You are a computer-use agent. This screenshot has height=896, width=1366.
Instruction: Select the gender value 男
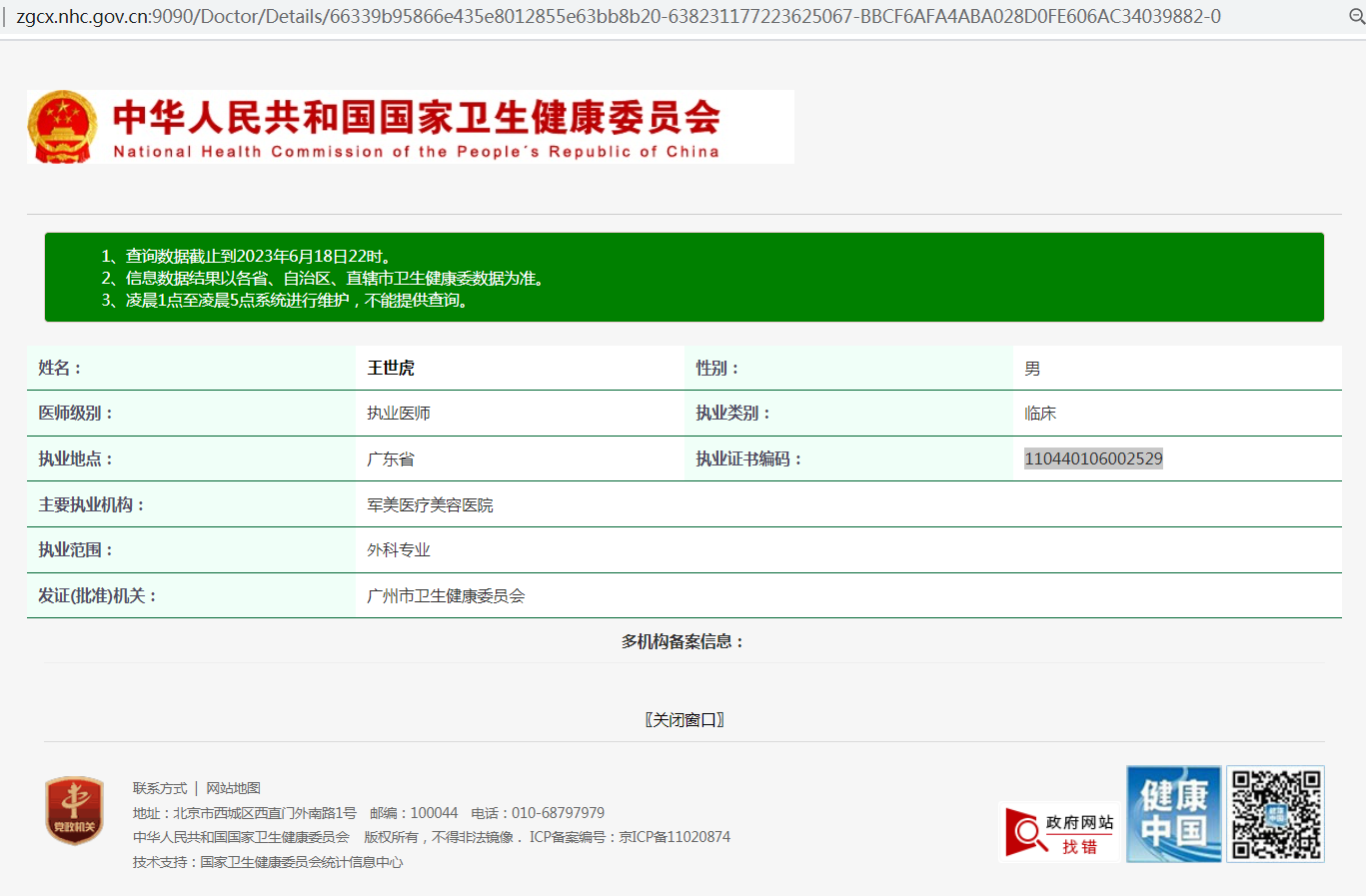1032,369
